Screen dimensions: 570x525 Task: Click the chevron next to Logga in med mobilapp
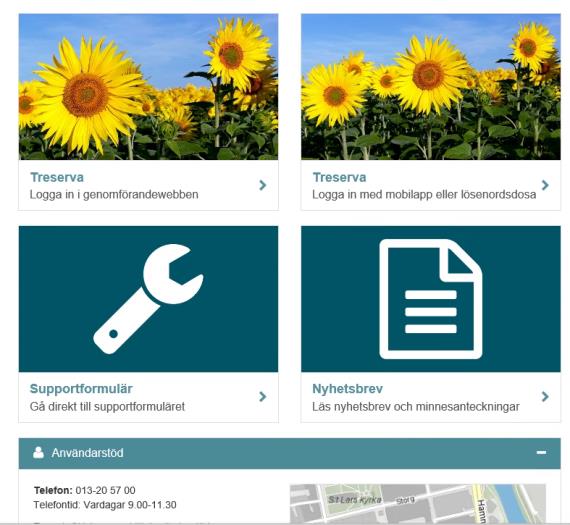pyautogui.click(x=545, y=185)
